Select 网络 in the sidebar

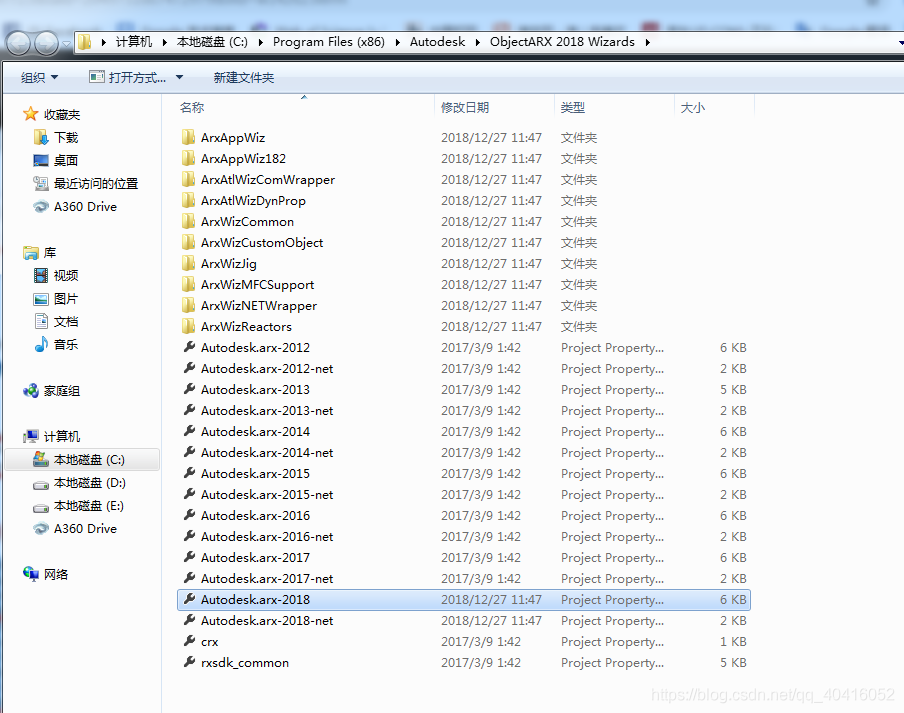pyautogui.click(x=56, y=574)
